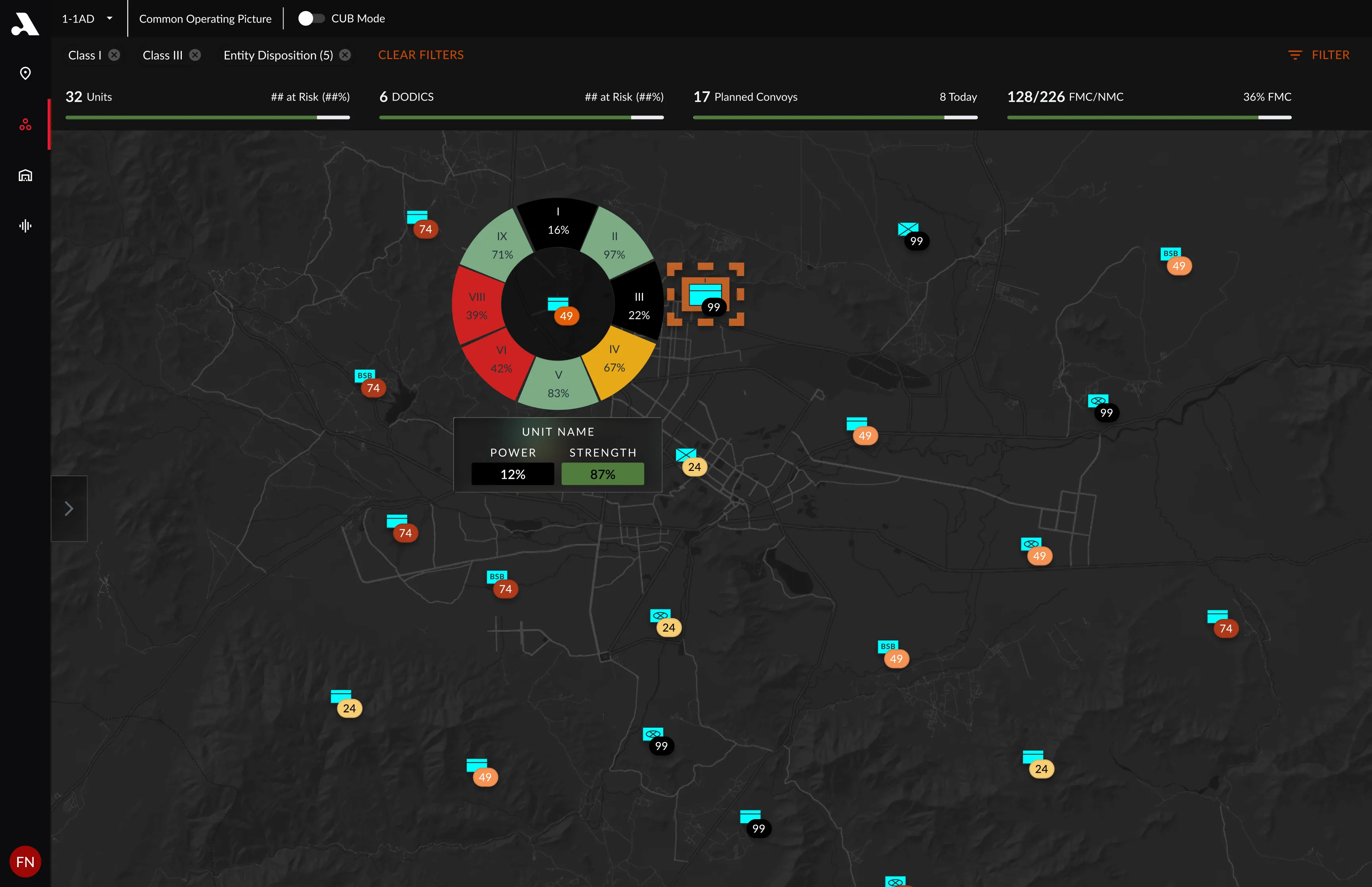Click the 8 Today convoy count
Screen dimensions: 1372x887
coord(958,97)
